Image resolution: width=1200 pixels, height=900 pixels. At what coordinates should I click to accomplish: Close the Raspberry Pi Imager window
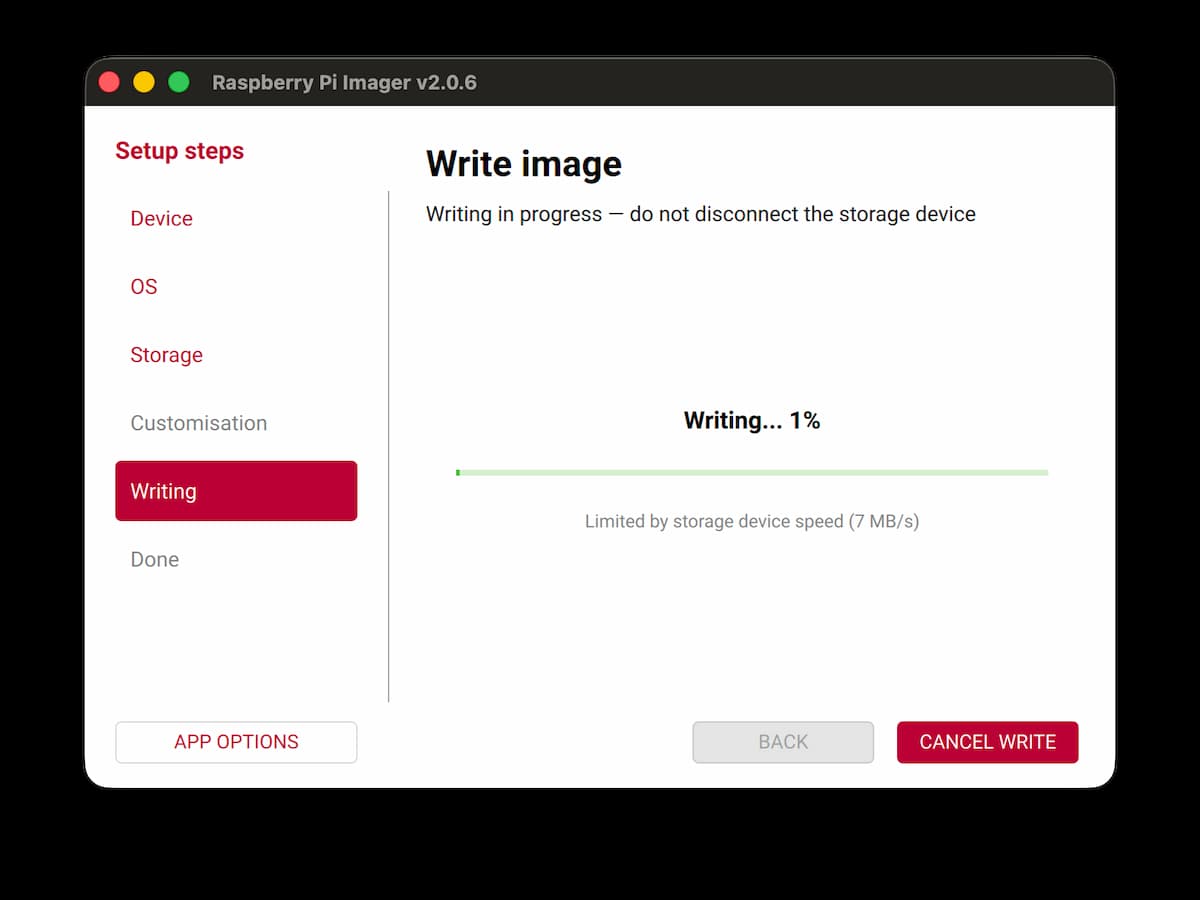(110, 82)
